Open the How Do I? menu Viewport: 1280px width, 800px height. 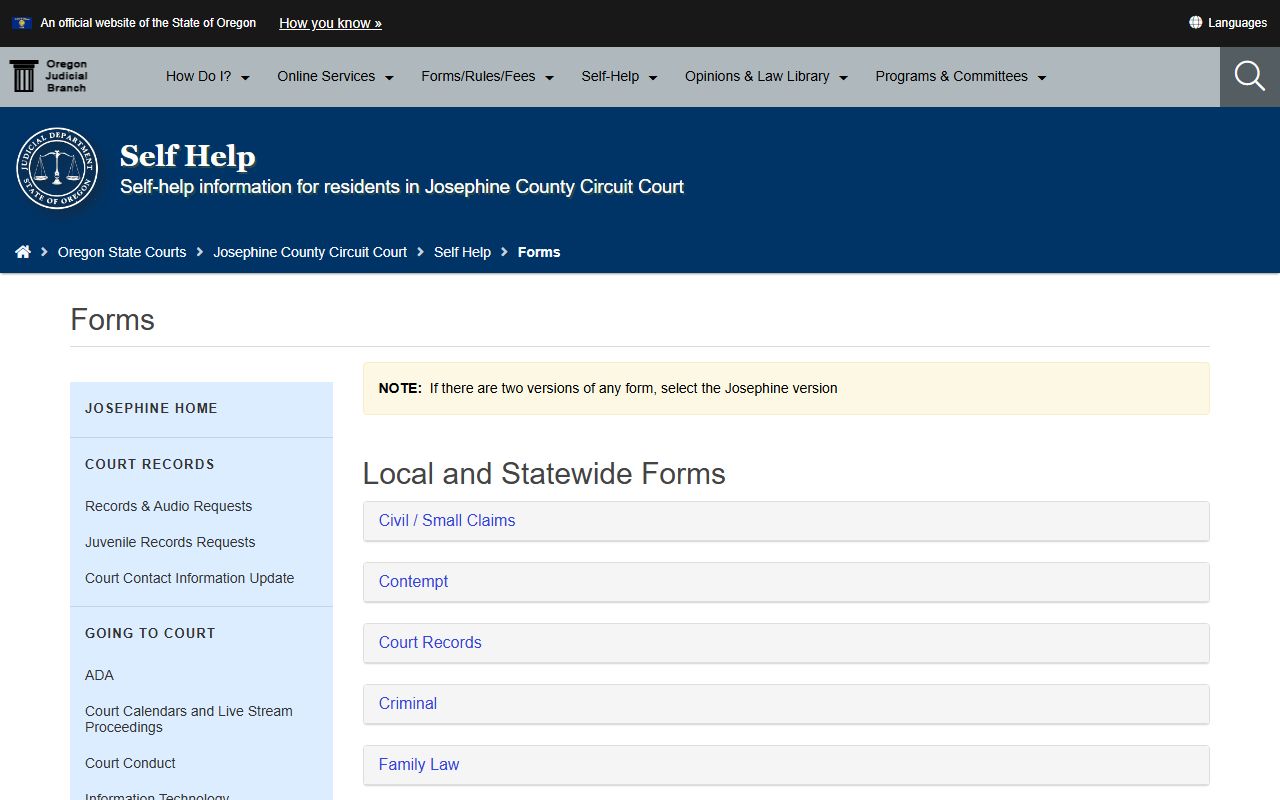(208, 77)
